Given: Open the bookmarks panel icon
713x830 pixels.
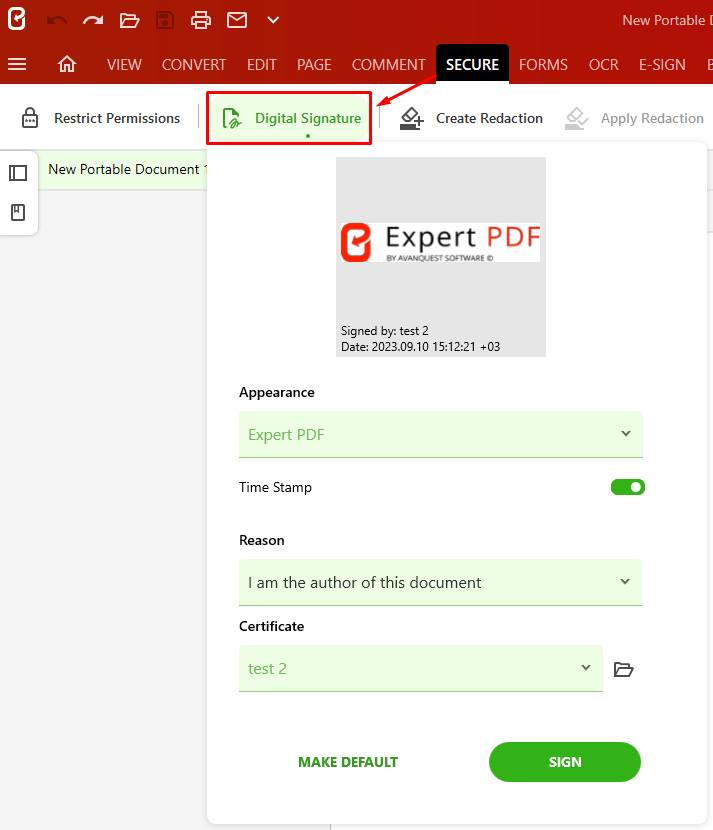Looking at the screenshot, I should point(18,212).
